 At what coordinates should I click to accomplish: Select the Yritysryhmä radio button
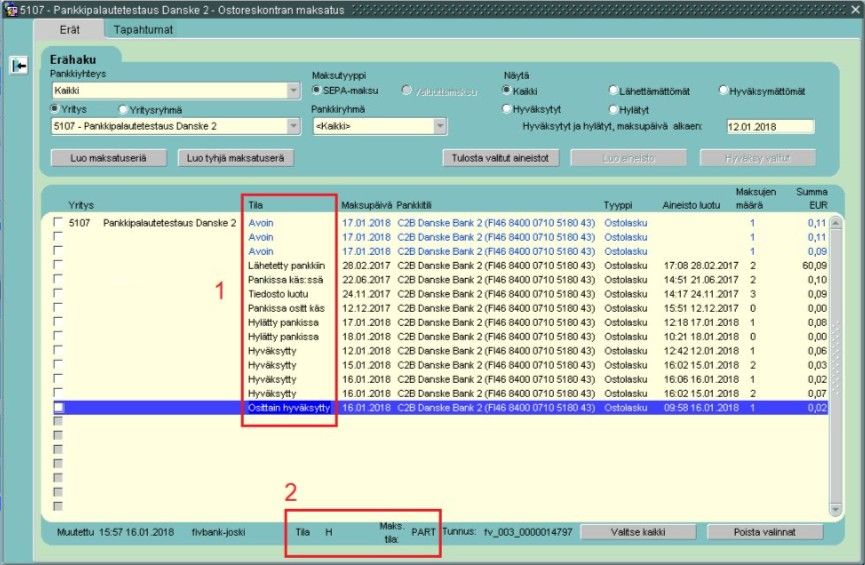(122, 110)
